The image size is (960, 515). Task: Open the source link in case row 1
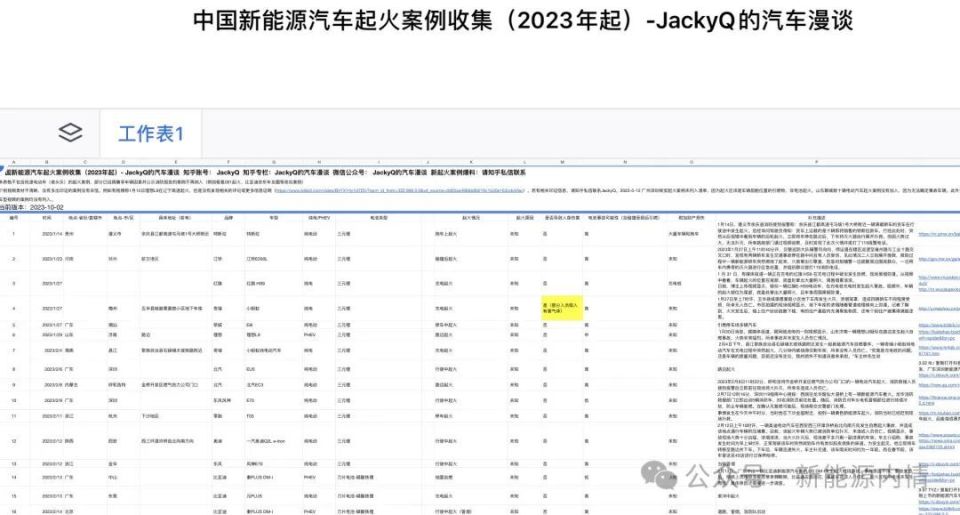(939, 234)
